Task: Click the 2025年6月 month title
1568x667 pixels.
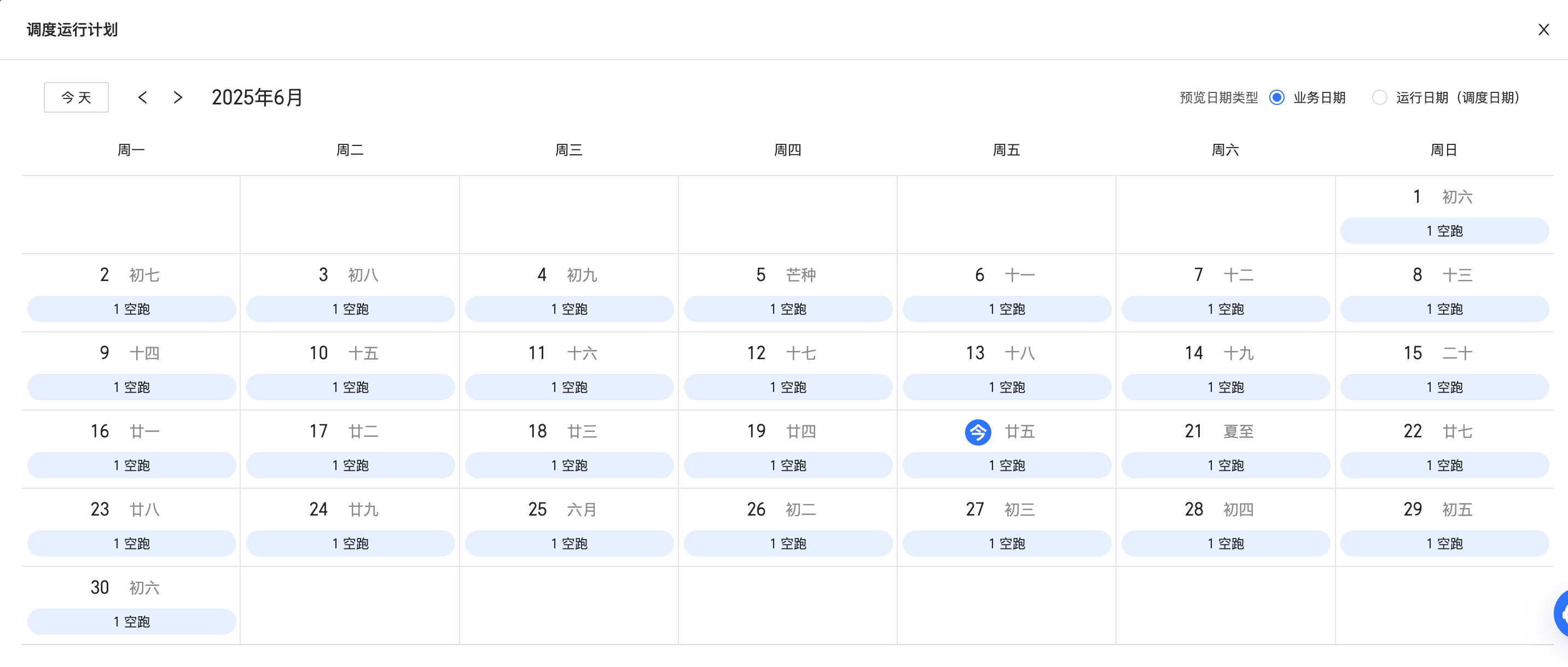Action: tap(257, 97)
